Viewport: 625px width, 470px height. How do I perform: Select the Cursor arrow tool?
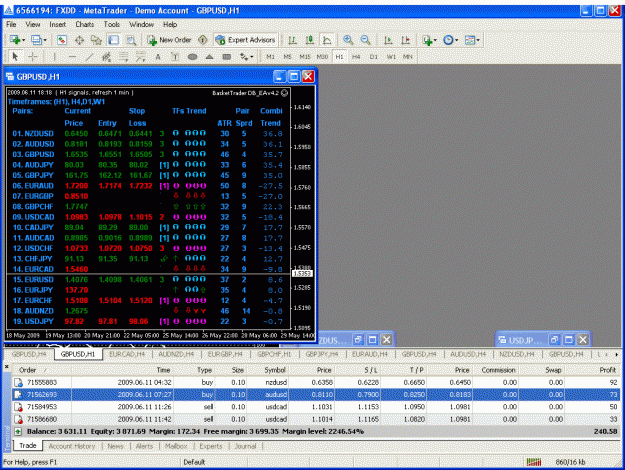[x=15, y=57]
